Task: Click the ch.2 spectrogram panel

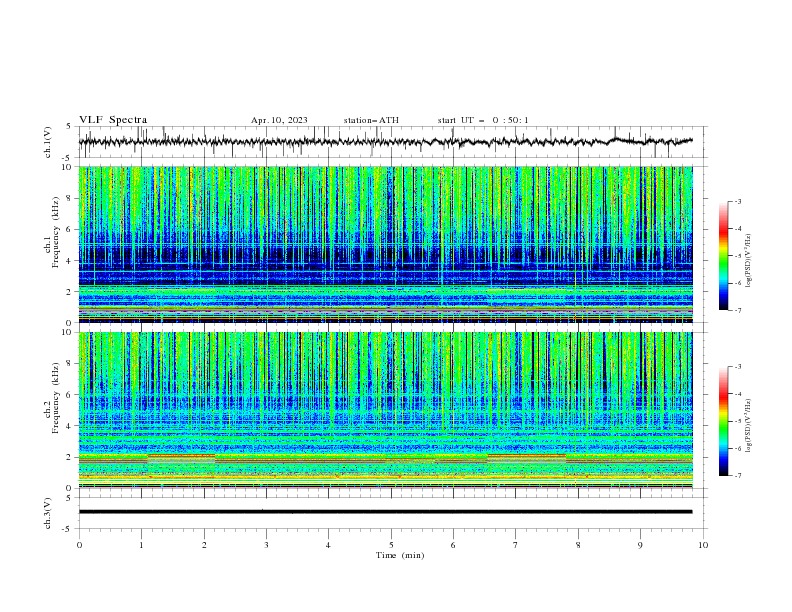Action: click(x=385, y=410)
